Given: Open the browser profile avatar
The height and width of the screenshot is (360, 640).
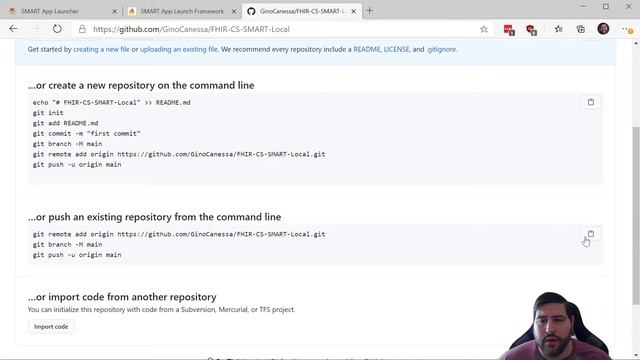Looking at the screenshot, I should point(603,29).
